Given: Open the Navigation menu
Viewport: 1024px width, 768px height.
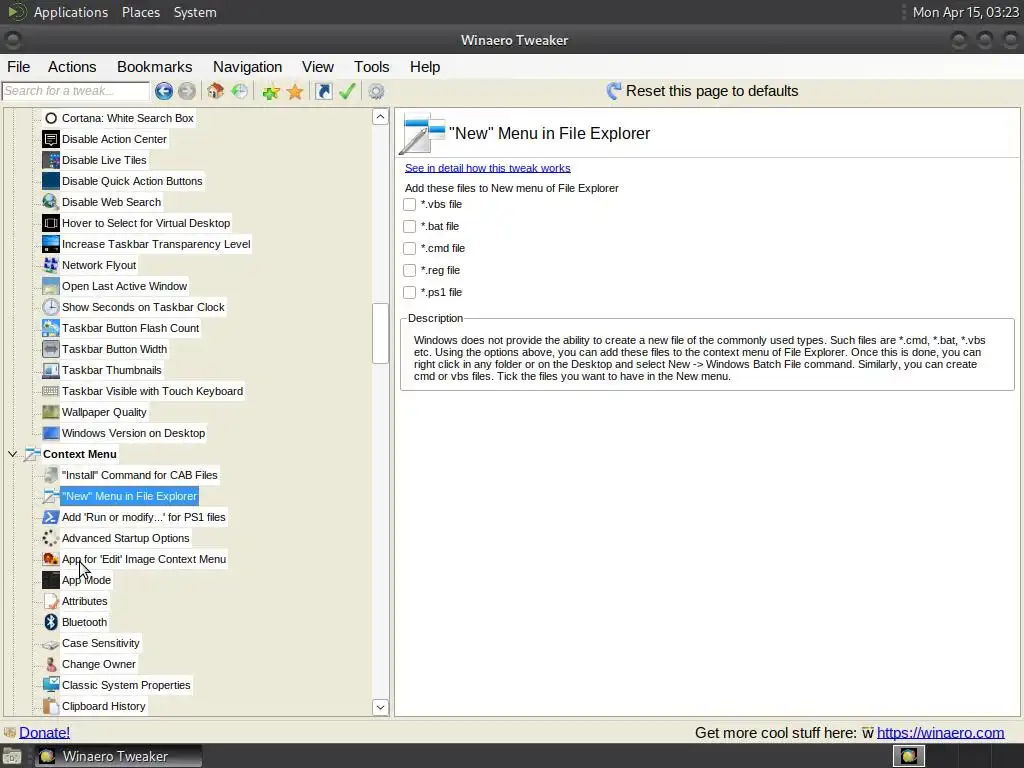Looking at the screenshot, I should pyautogui.click(x=248, y=67).
